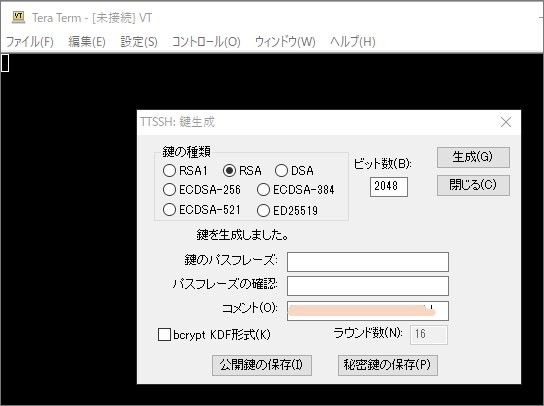
Task: Close the TTSSH 鍵生成 dialog with X
Action: pos(506,122)
